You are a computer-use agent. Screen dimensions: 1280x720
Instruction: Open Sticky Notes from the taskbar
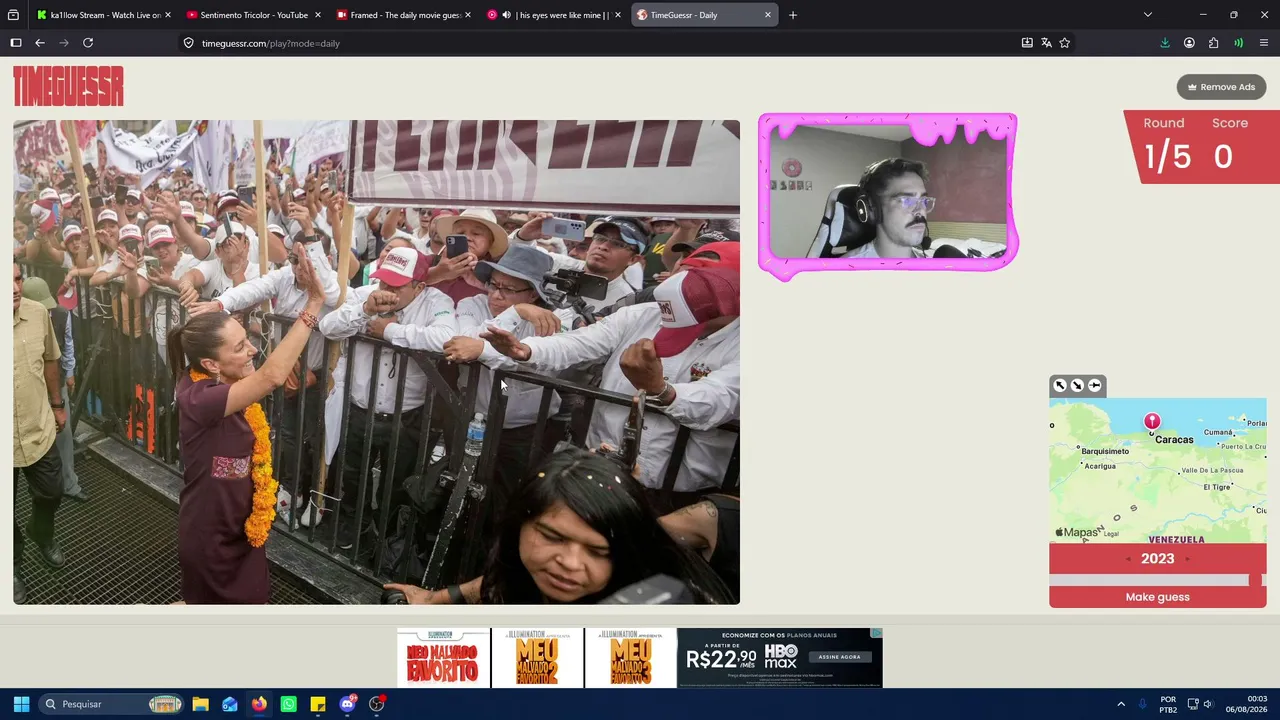pos(318,704)
